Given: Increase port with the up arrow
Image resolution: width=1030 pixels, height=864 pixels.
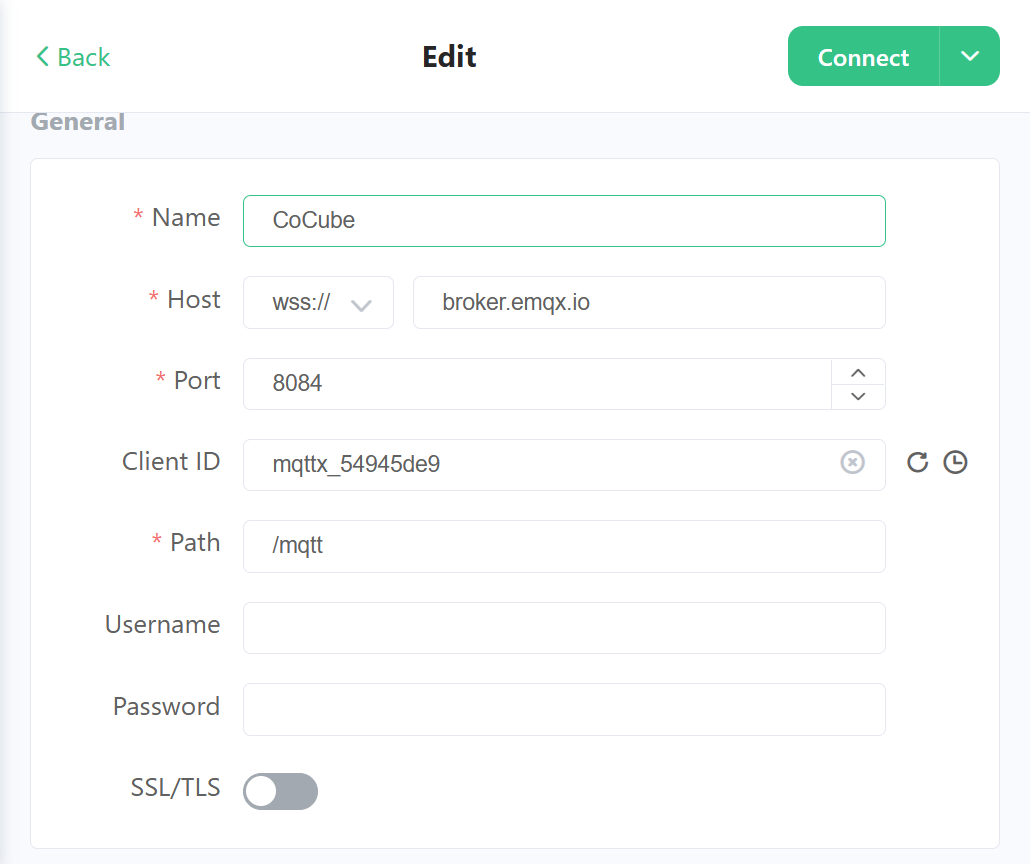Looking at the screenshot, I should pyautogui.click(x=858, y=372).
